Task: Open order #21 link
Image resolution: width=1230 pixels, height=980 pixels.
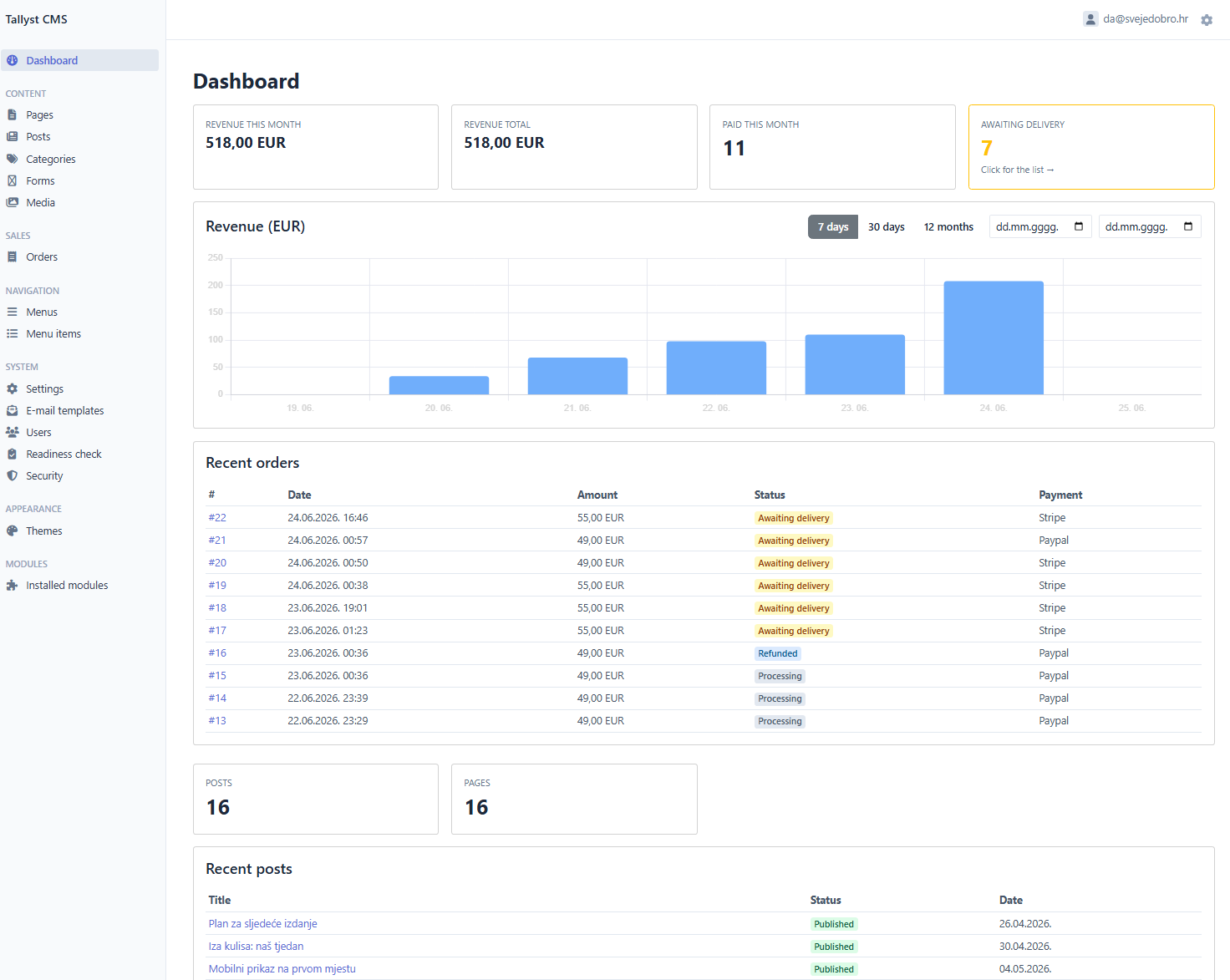Action: click(217, 541)
